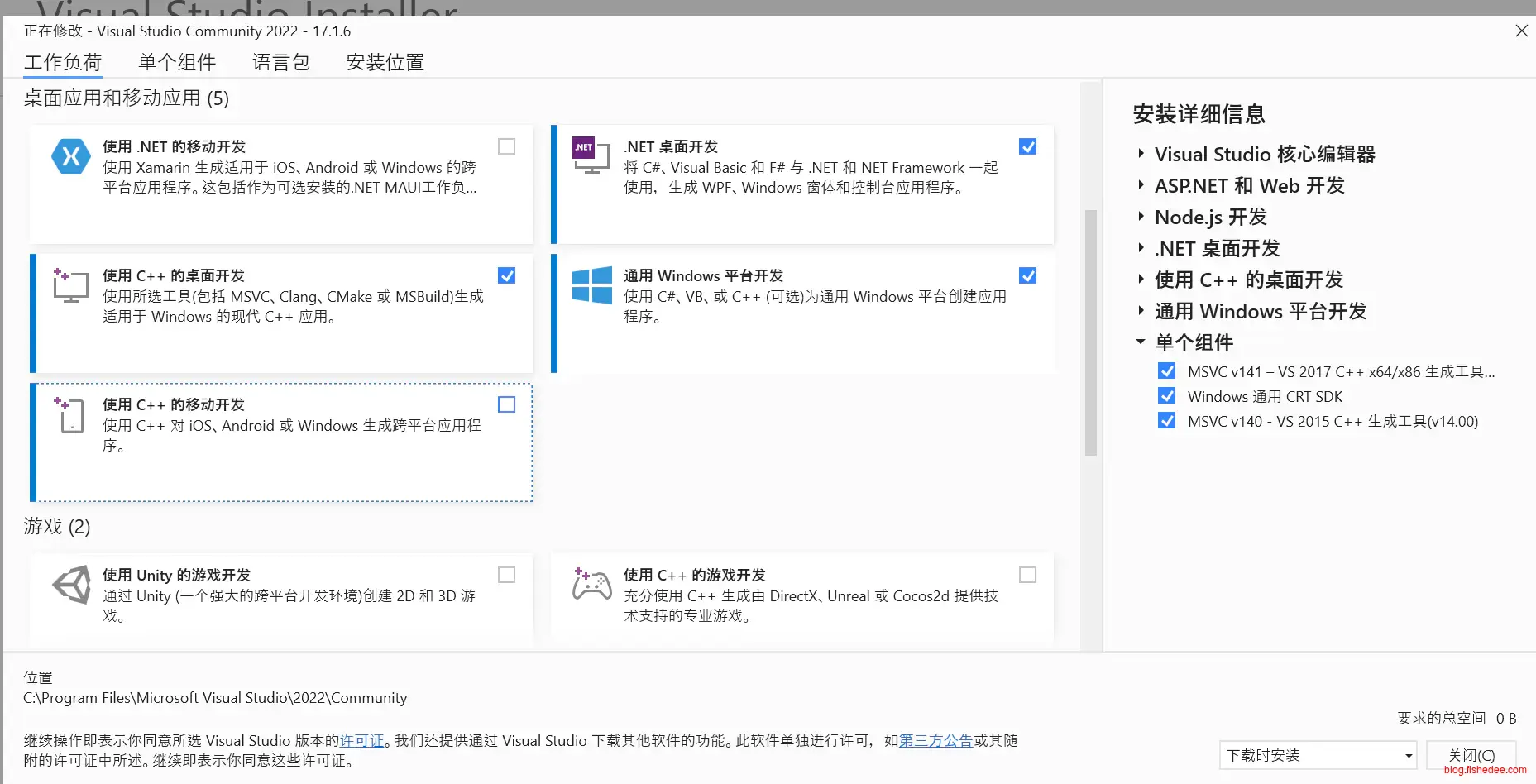Click the workloads list vertical scrollbar
The width and height of the screenshot is (1536, 784).
coord(1090,331)
